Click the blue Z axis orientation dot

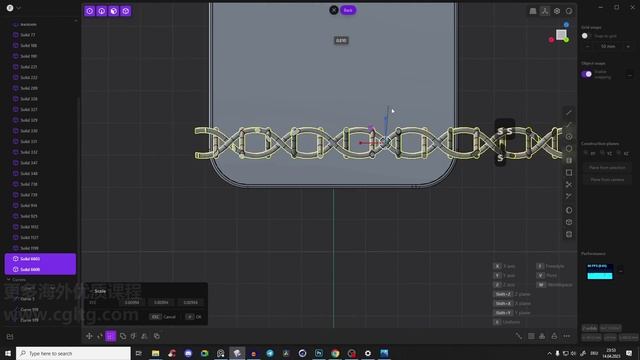click(566, 25)
